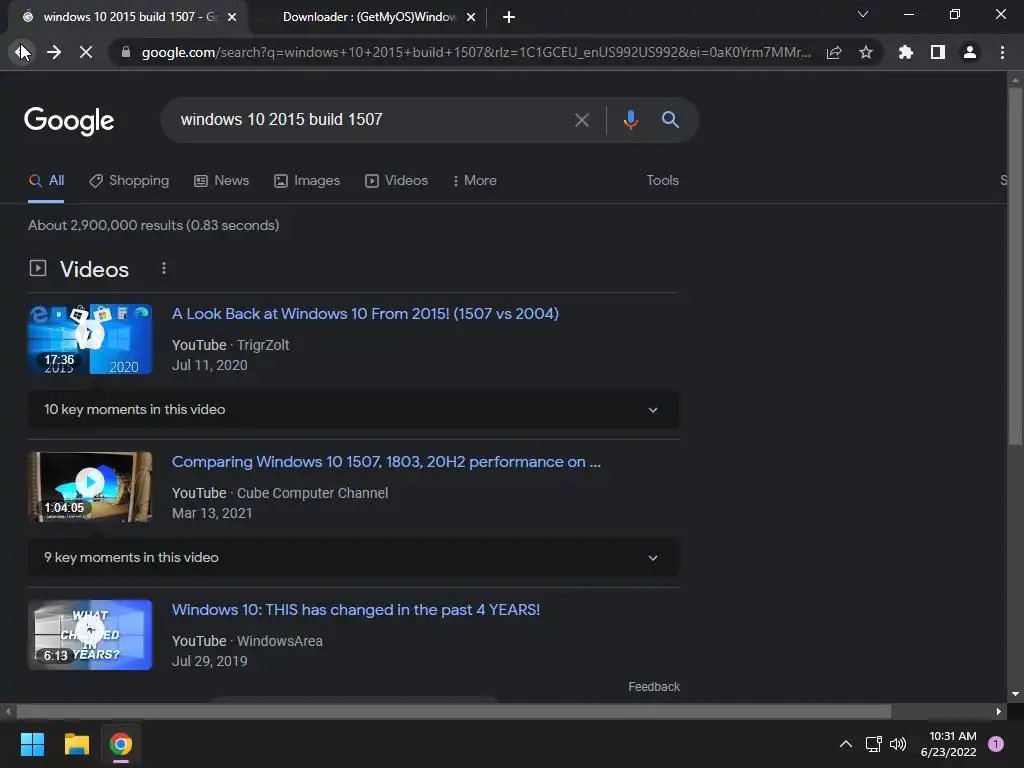Play the 17:36 video thumbnail
The width and height of the screenshot is (1024, 768).
coord(90,339)
